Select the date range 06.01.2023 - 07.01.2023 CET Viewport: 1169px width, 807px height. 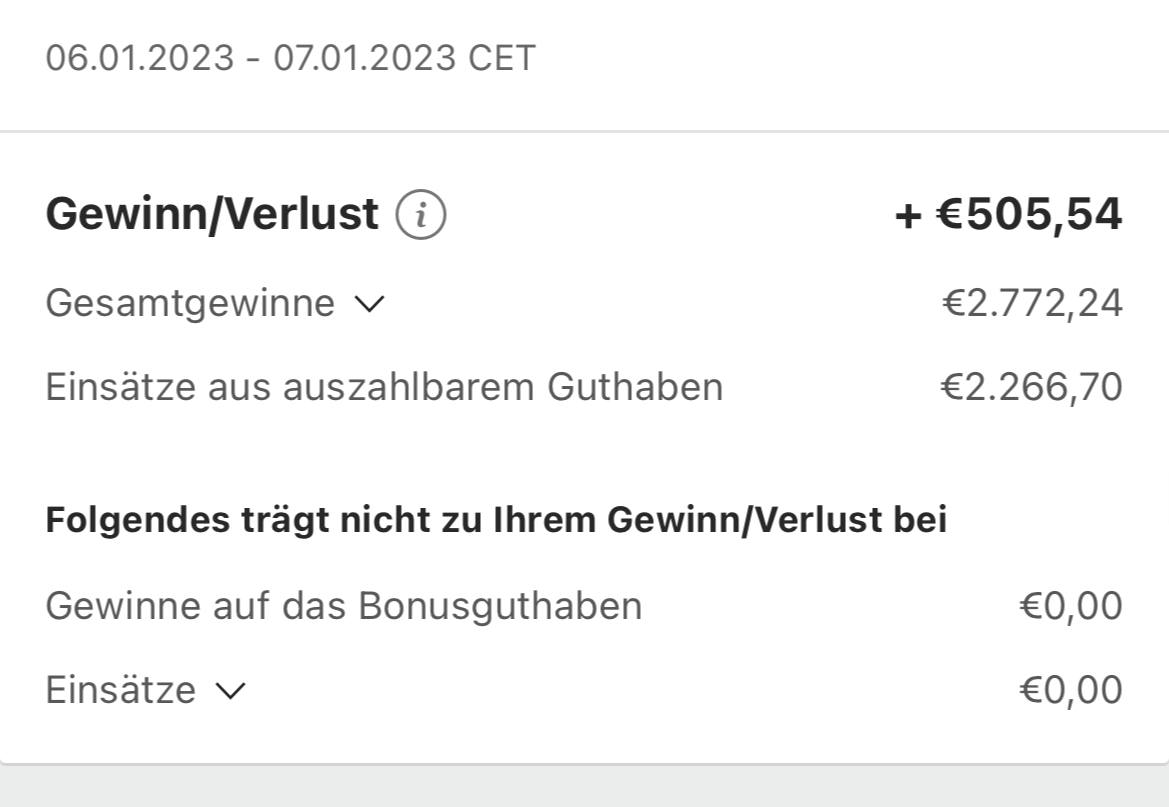291,58
